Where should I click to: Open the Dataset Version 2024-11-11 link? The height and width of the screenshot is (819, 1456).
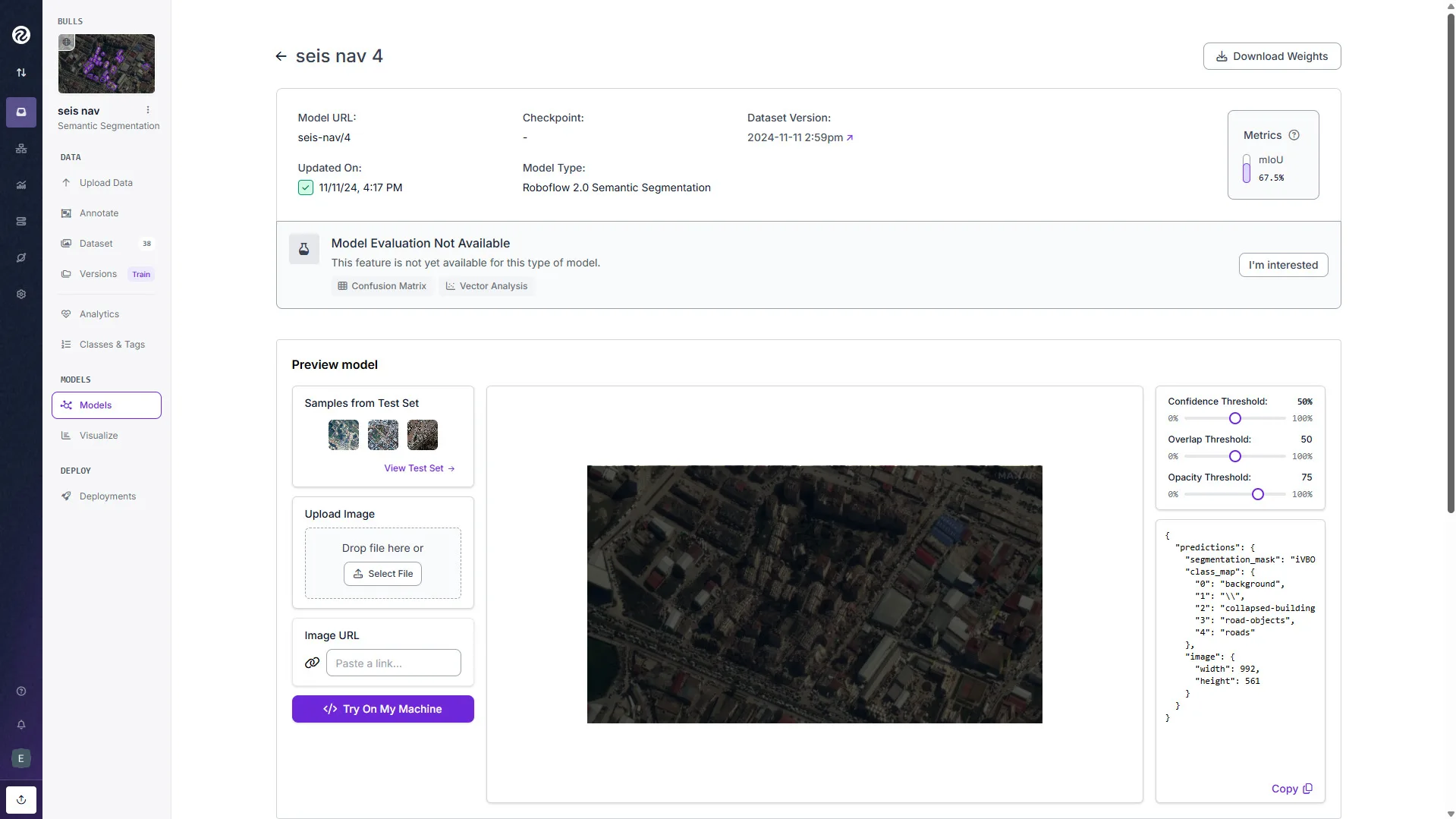(x=800, y=137)
